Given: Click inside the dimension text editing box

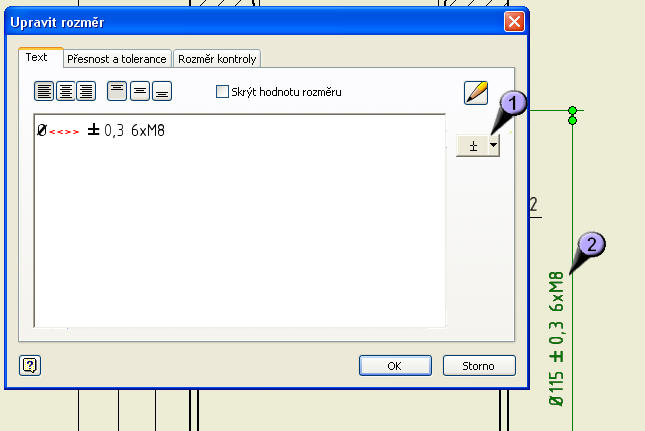Looking at the screenshot, I should point(240,221).
